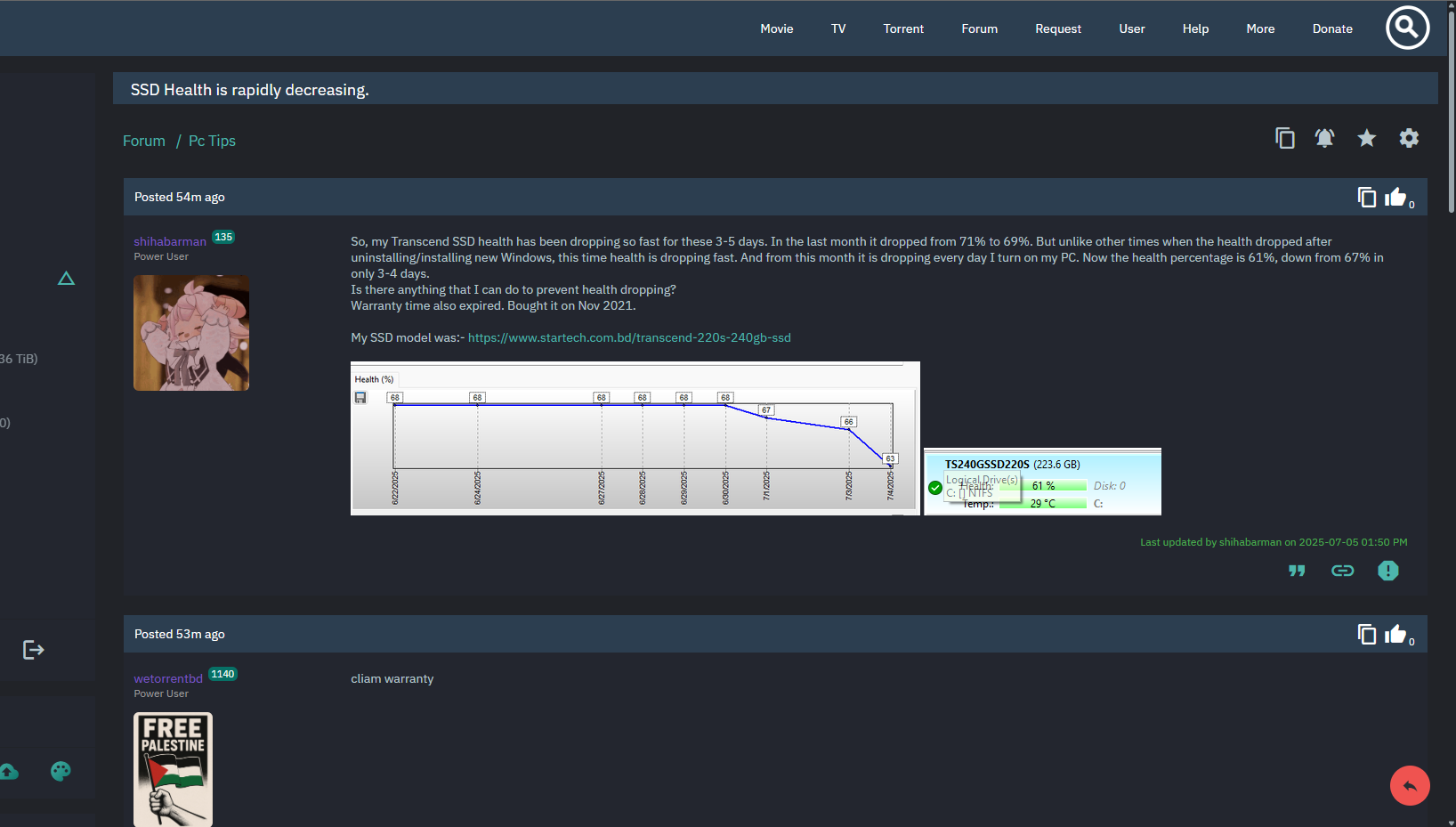Like the post from 54m ago
Viewport: 1456px width, 827px height.
[1395, 197]
